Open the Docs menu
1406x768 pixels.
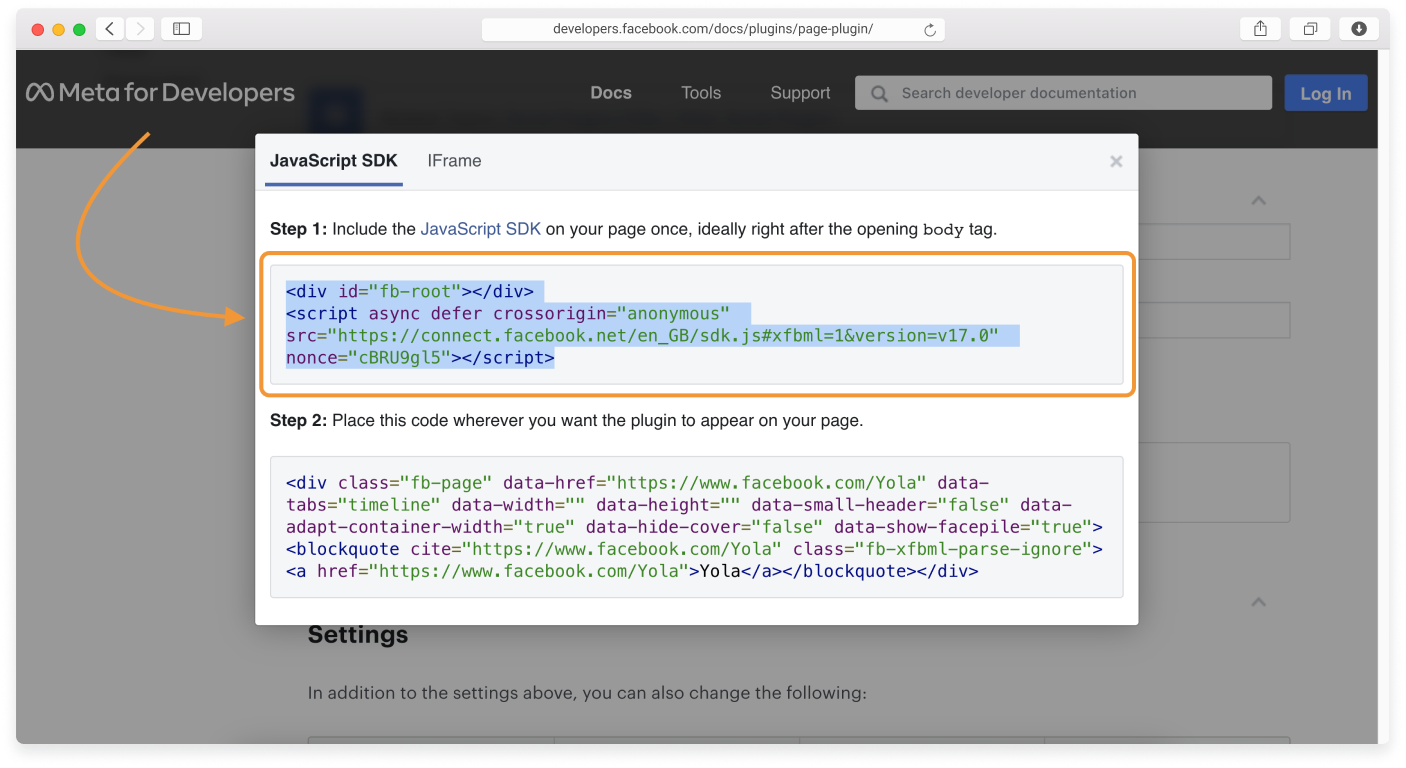tap(610, 92)
